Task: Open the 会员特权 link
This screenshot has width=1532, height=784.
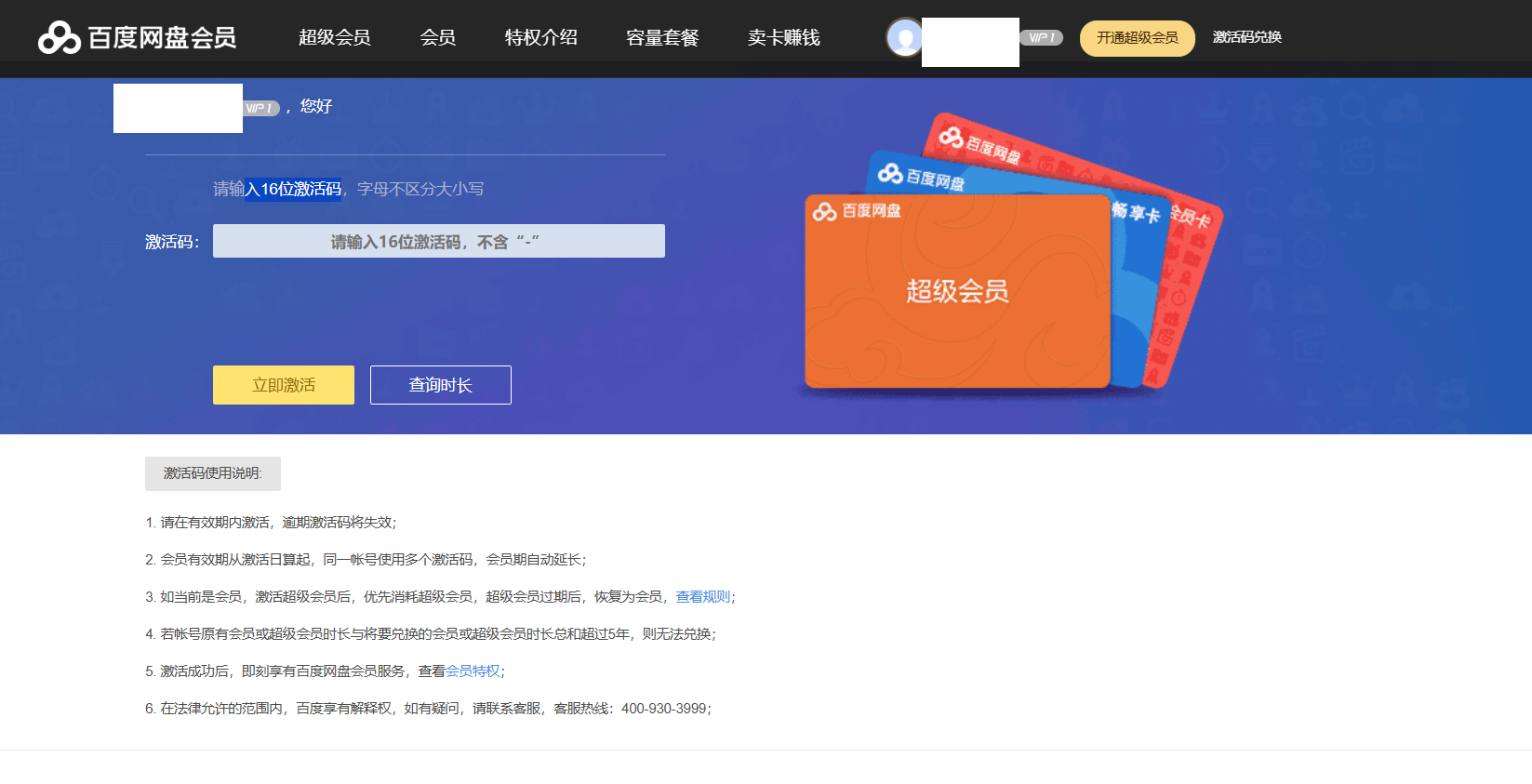Action: pos(473,671)
